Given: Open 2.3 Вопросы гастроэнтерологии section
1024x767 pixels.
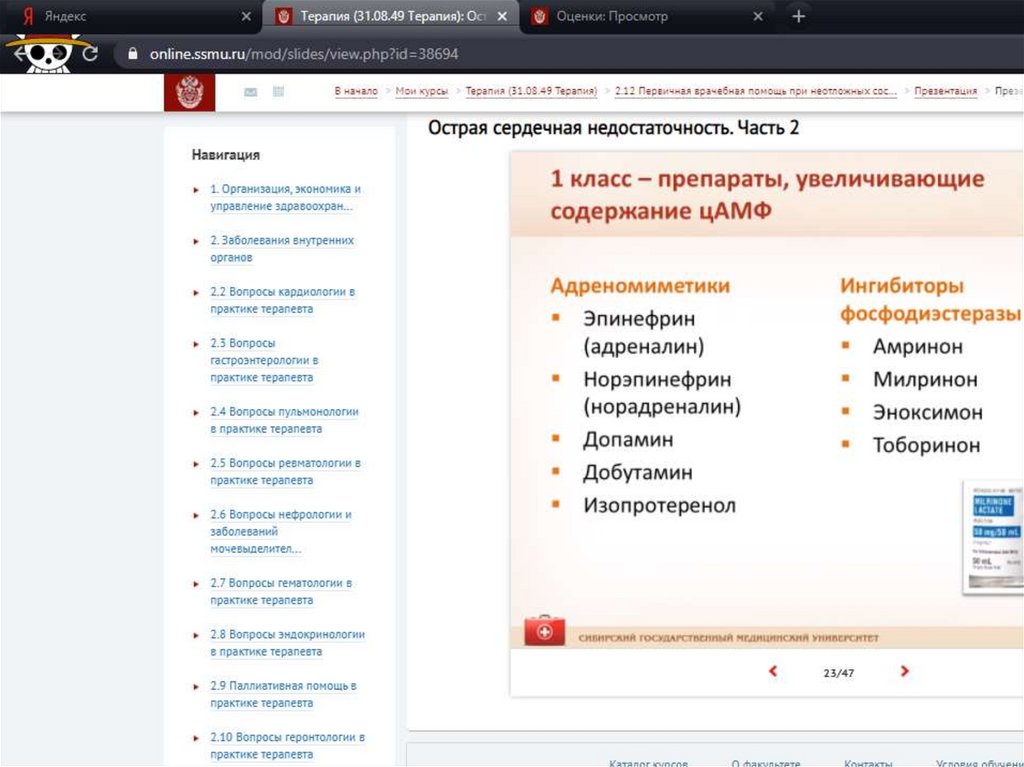Looking at the screenshot, I should pyautogui.click(x=264, y=360).
